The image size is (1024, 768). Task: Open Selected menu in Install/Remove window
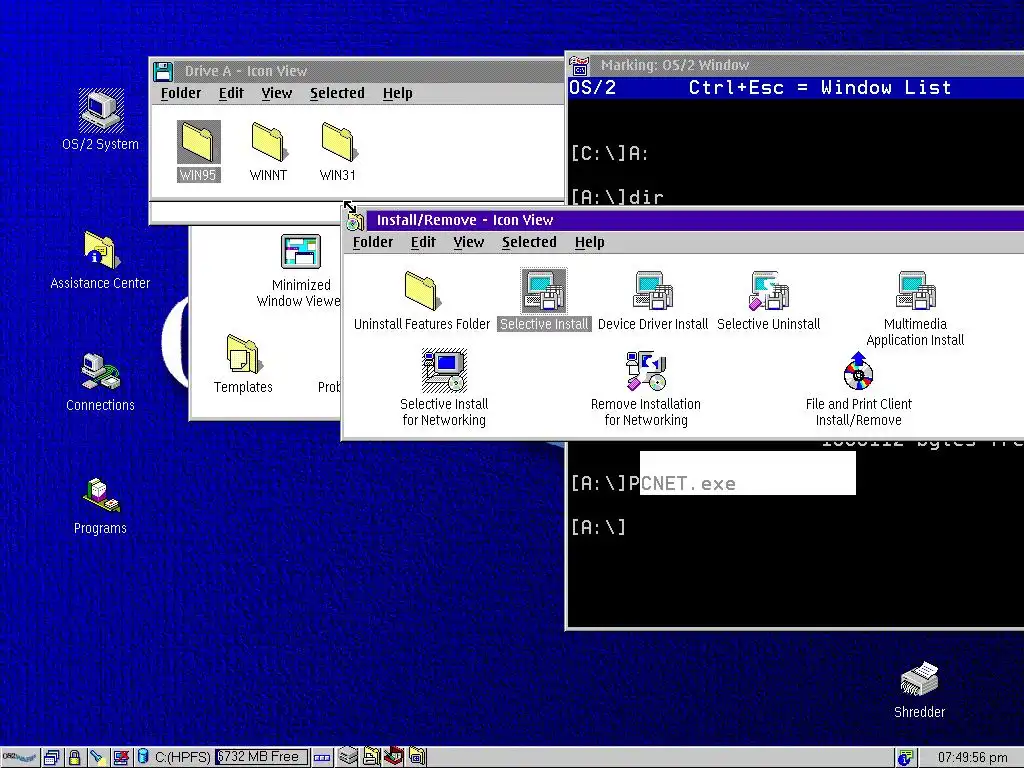(530, 242)
